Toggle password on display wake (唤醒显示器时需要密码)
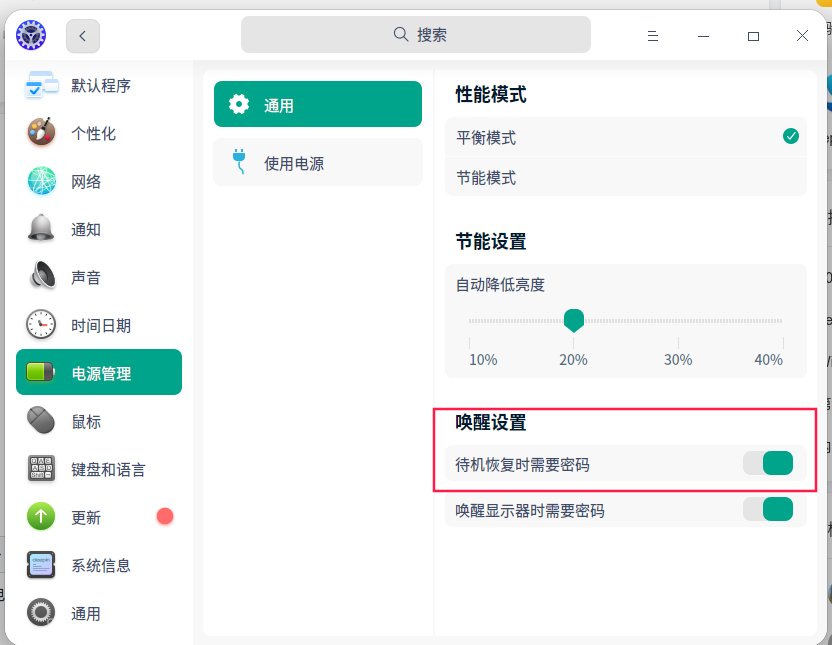This screenshot has width=832, height=645. pos(768,510)
